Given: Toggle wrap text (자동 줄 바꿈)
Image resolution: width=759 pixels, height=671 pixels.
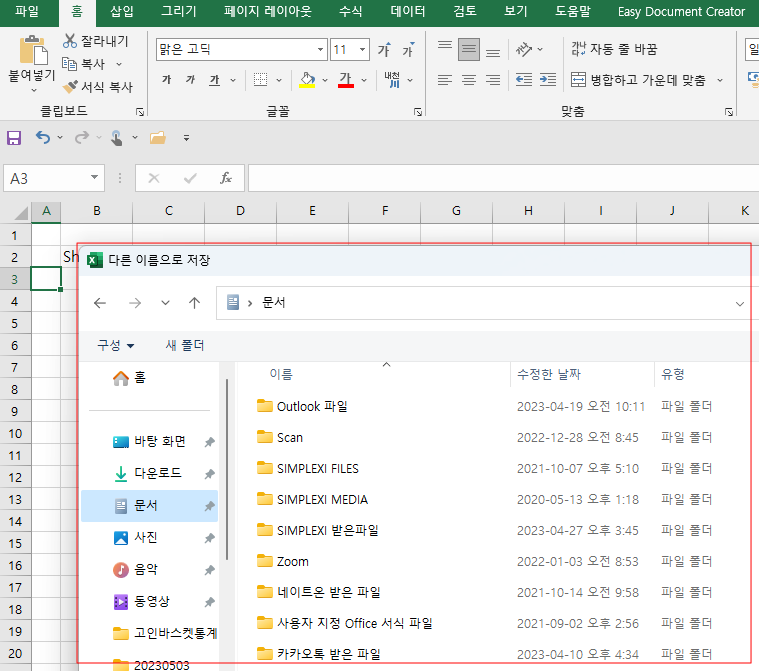Looking at the screenshot, I should pos(614,49).
